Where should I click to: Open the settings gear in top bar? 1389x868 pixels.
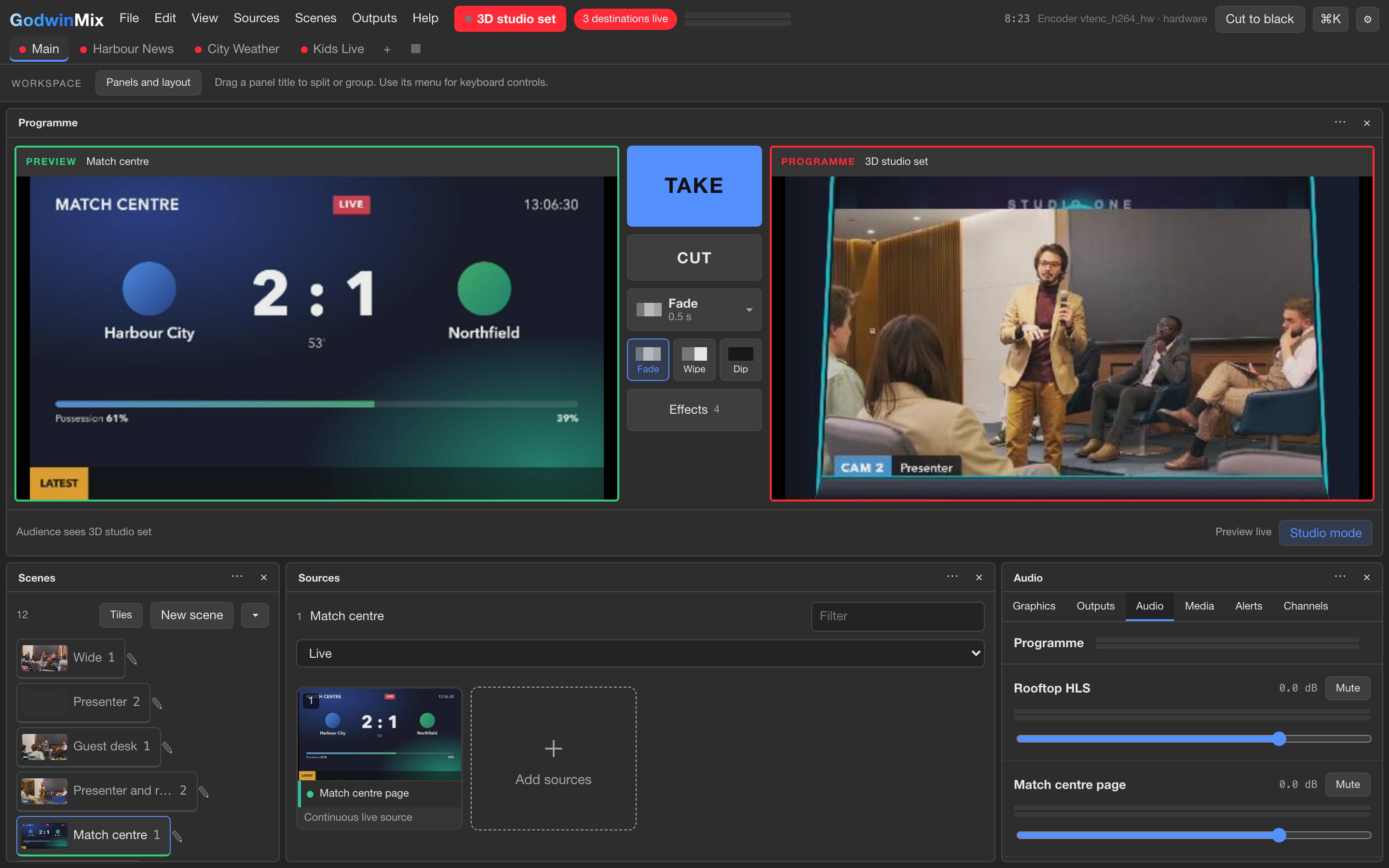[x=1367, y=19]
